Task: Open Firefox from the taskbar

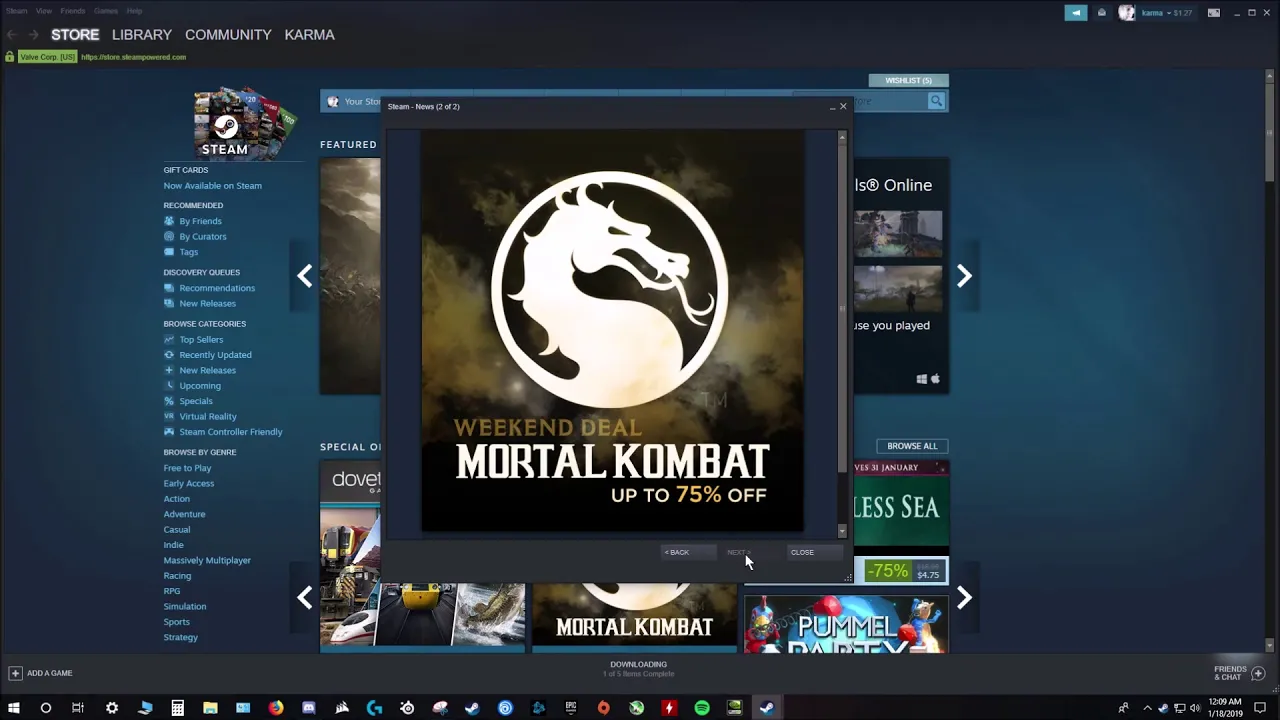Action: point(276,708)
